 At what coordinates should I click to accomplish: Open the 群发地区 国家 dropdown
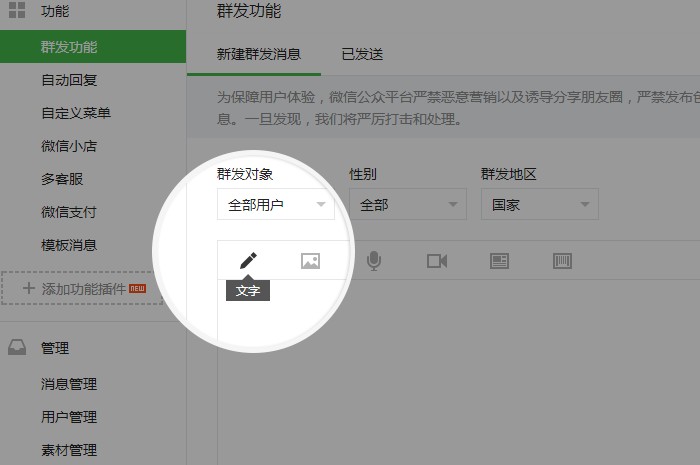pos(540,204)
